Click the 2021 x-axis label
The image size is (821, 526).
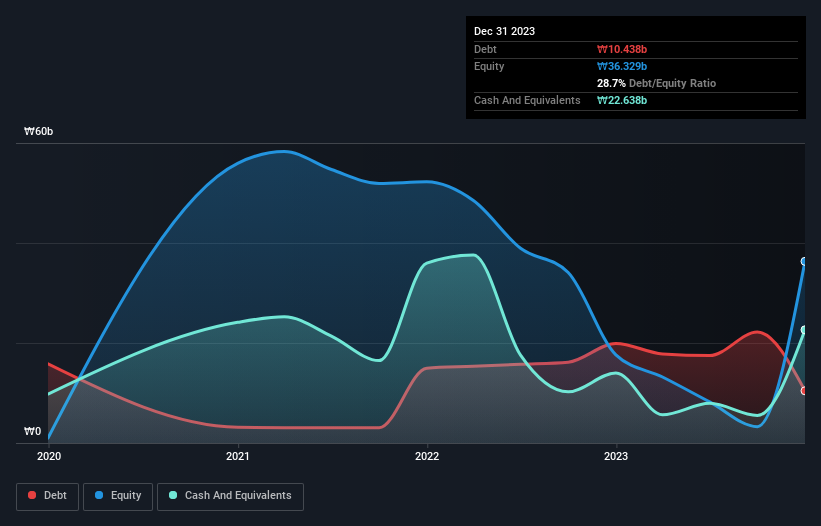pyautogui.click(x=238, y=456)
